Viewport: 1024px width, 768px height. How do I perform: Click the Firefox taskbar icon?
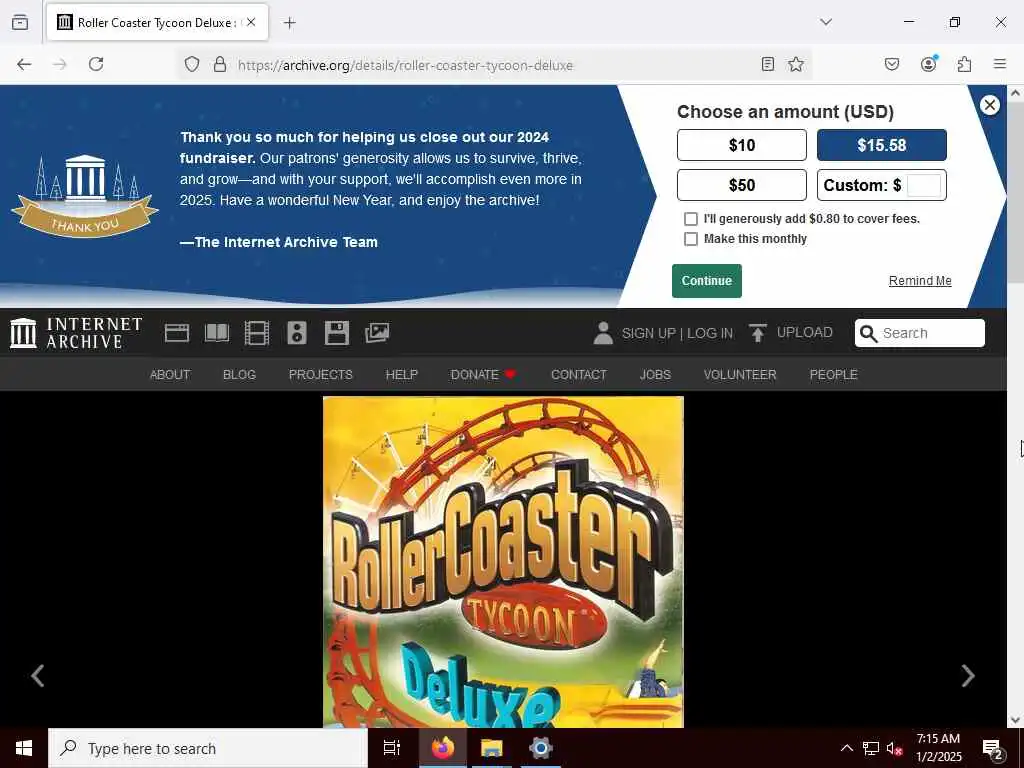coord(442,748)
